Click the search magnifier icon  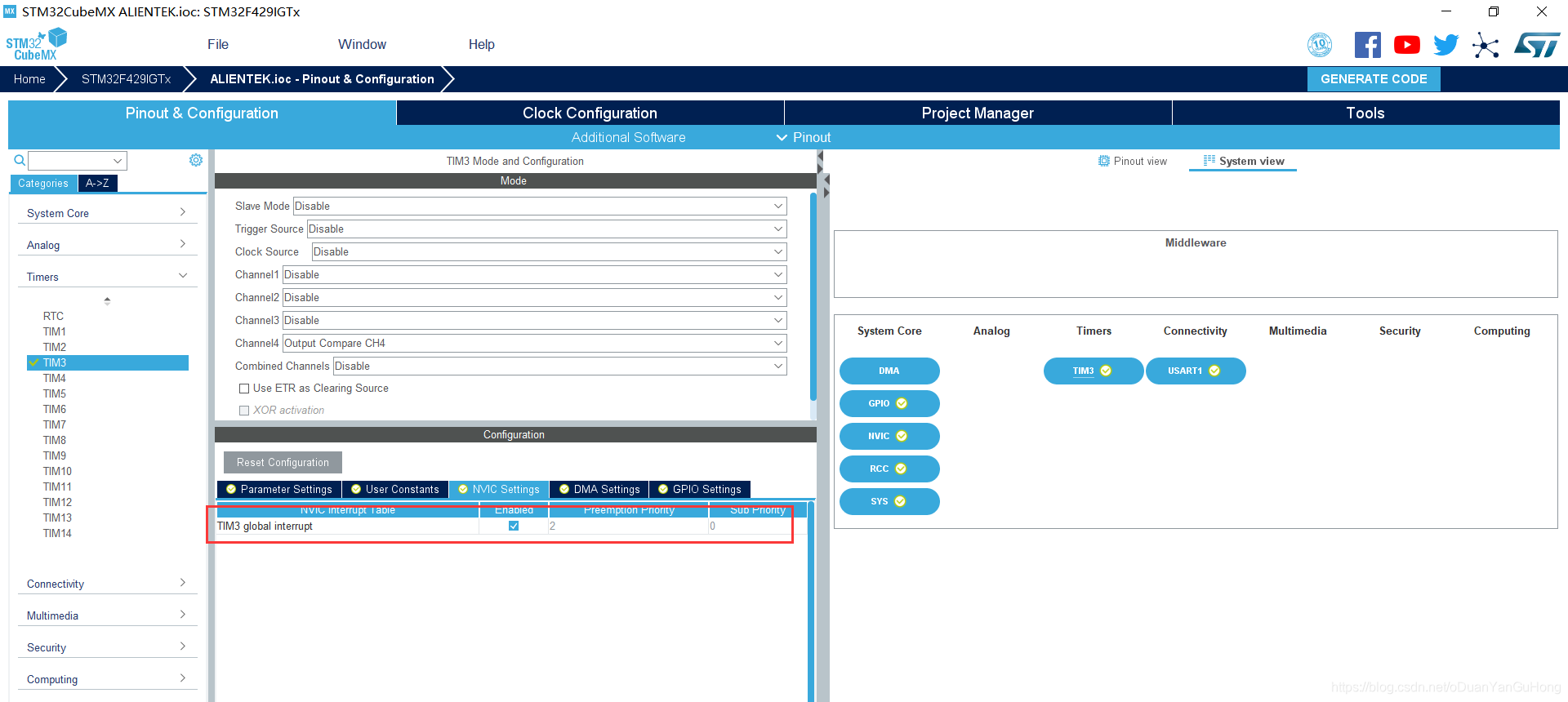[20, 161]
